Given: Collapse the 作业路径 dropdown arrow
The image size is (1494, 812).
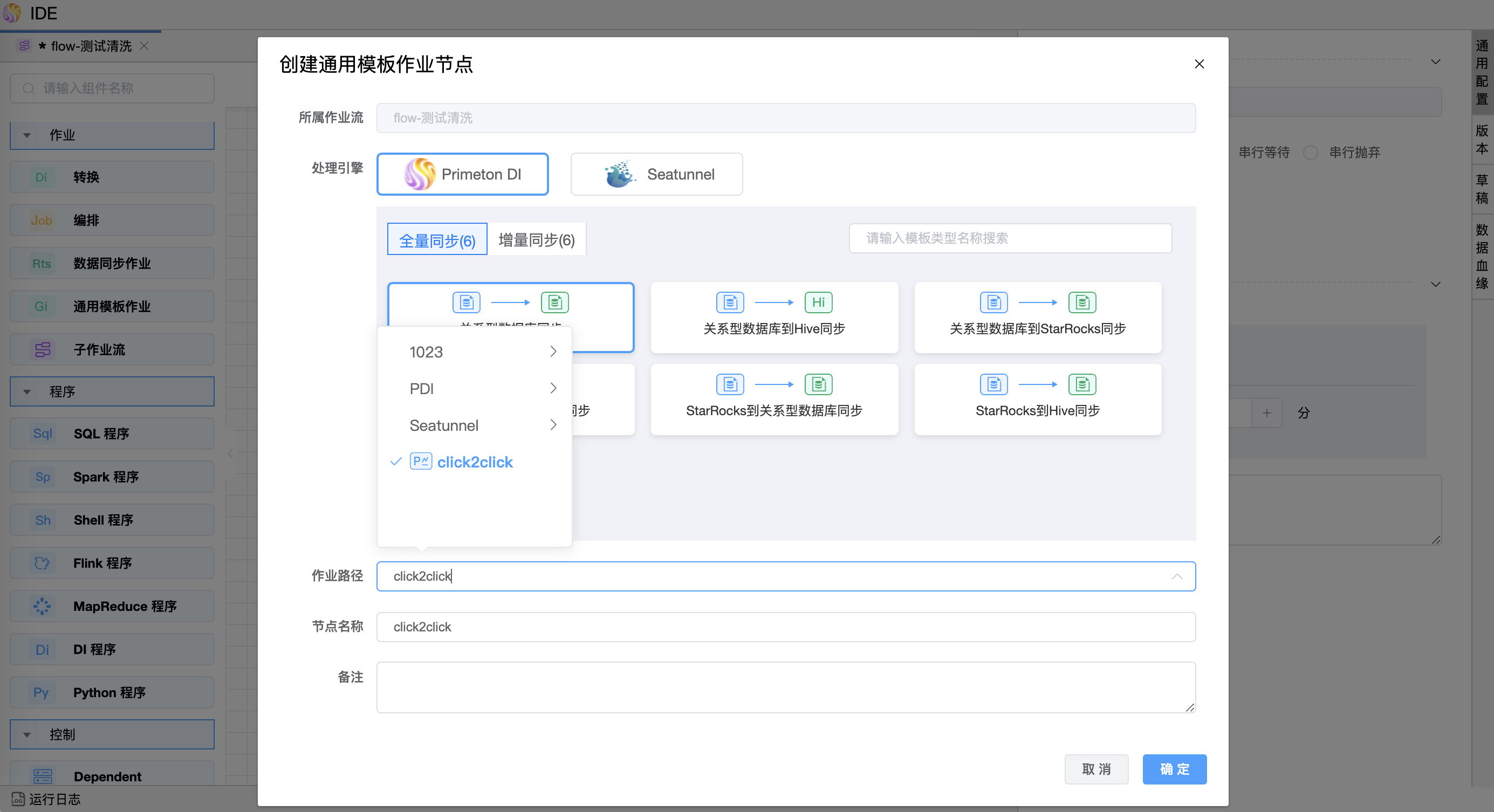Looking at the screenshot, I should point(1176,576).
